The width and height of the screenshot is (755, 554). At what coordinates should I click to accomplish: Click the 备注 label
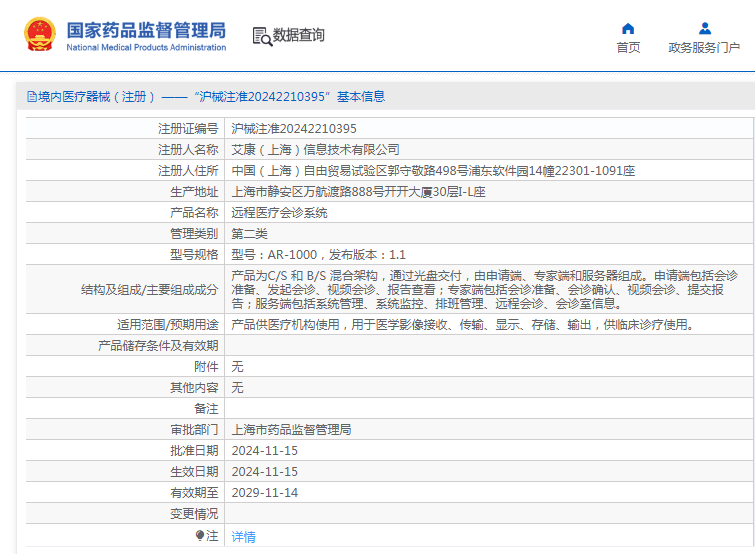206,409
